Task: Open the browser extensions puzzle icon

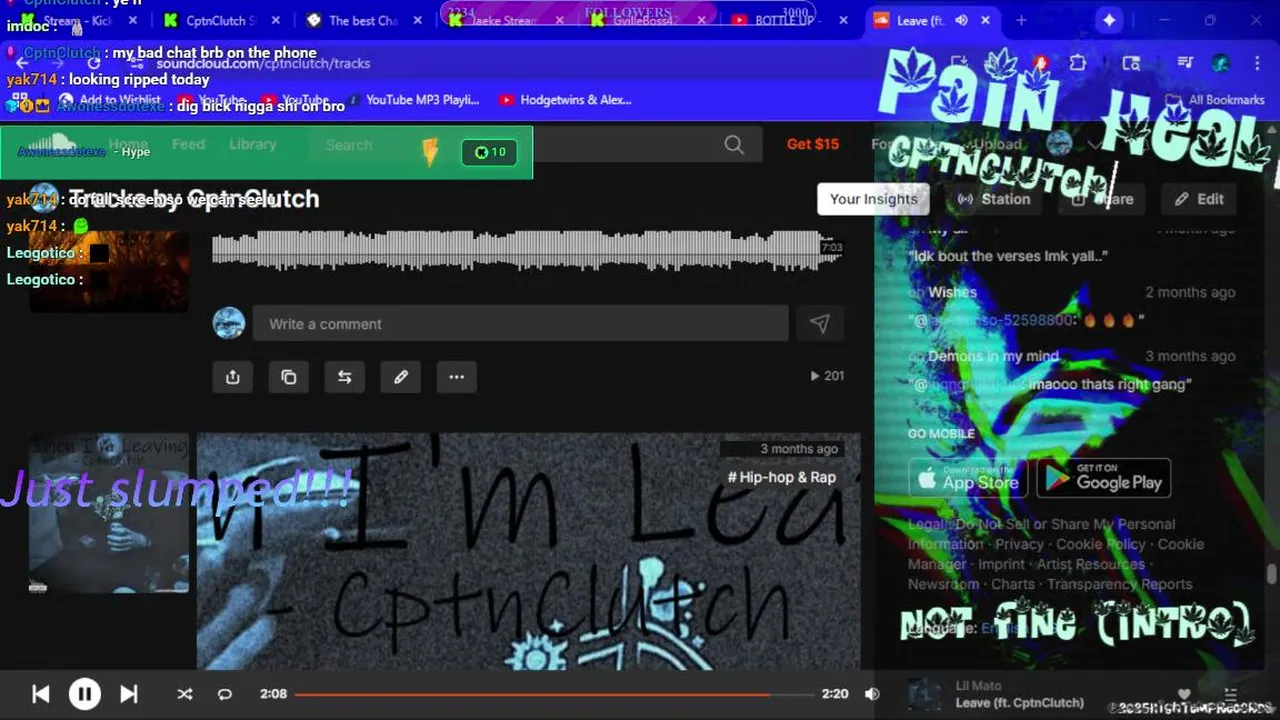Action: coord(1077,63)
